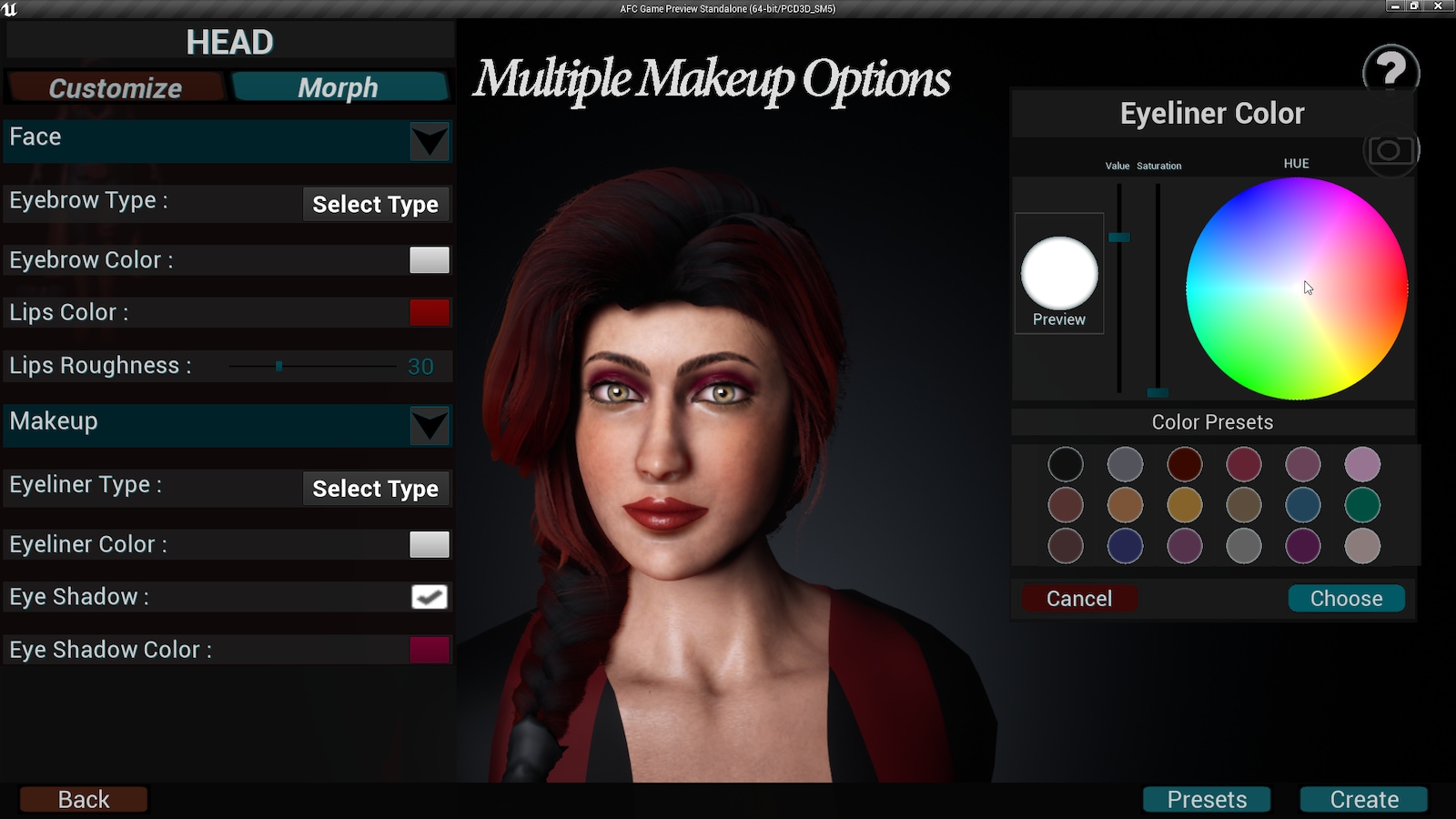Disable the Eye Shadow checkbox
The image size is (1456, 819).
428,597
